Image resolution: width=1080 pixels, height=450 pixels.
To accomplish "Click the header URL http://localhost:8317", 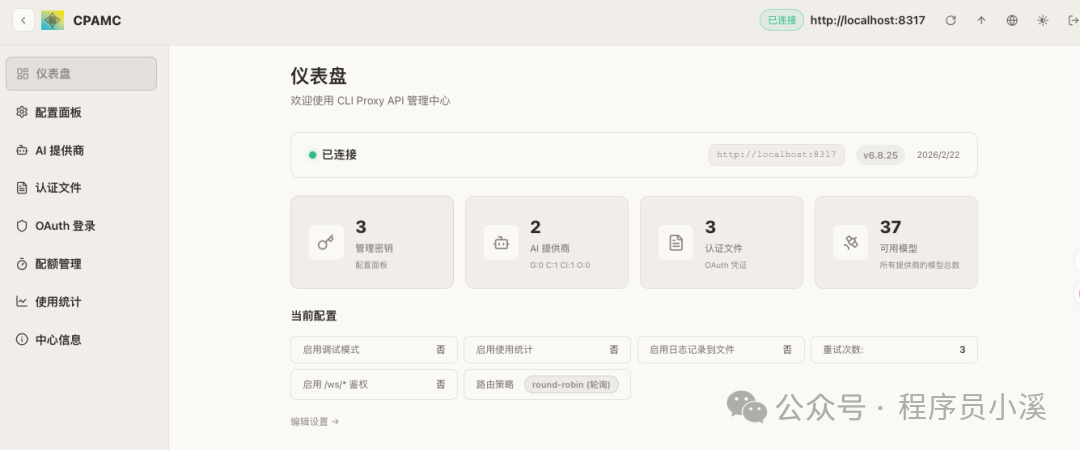I will pos(867,21).
